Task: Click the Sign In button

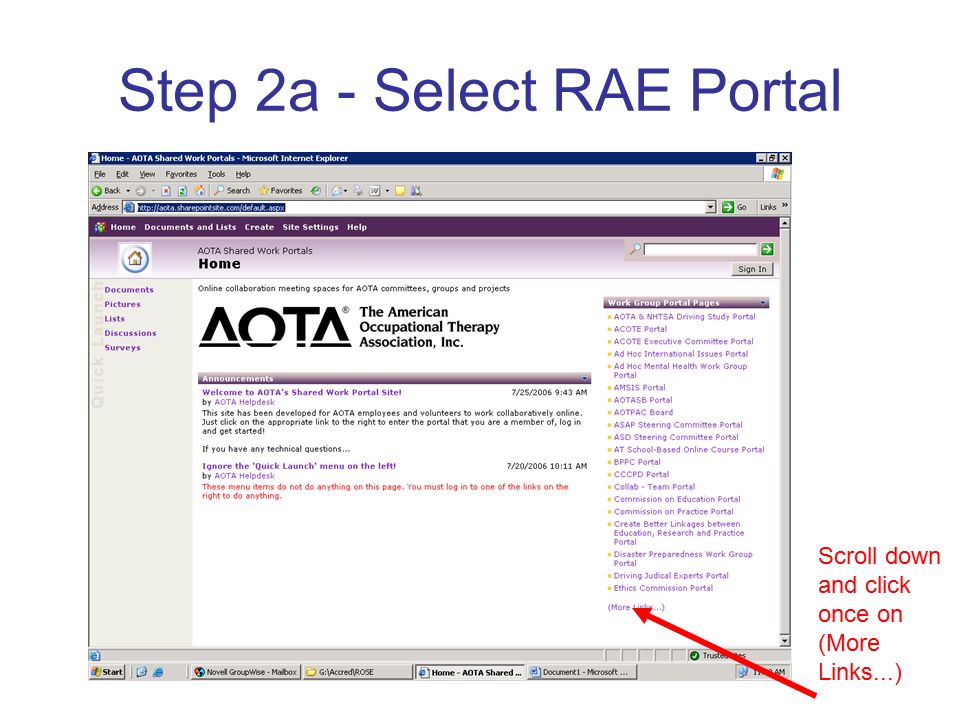Action: pos(752,269)
